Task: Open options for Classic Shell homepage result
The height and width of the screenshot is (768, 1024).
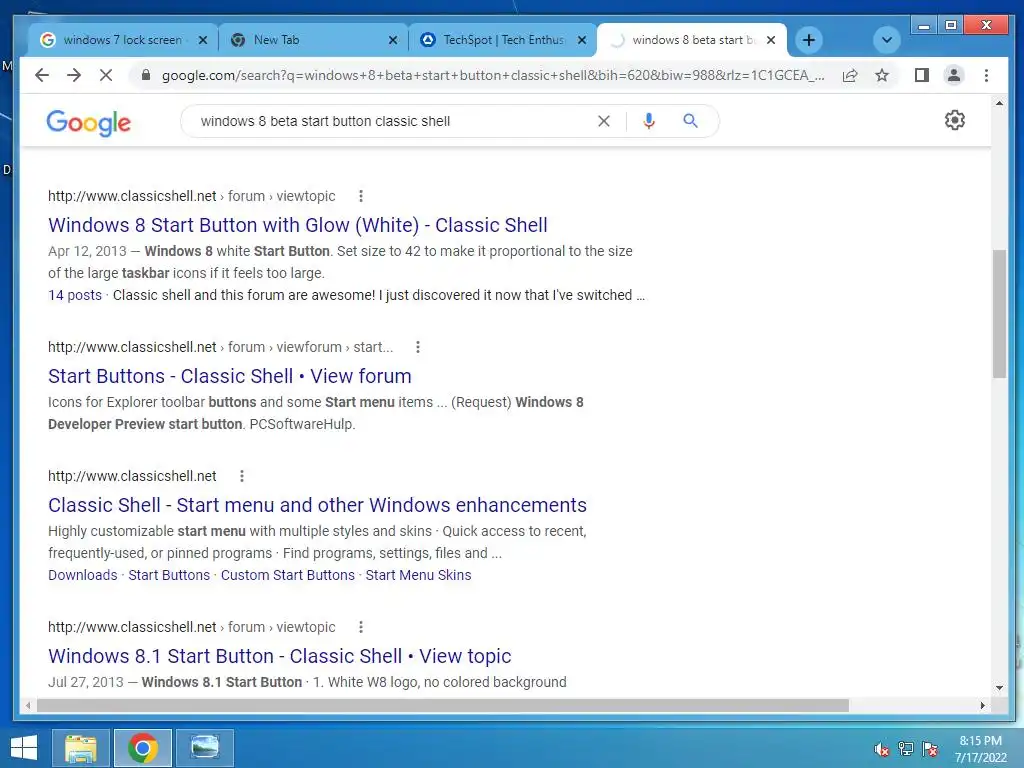Action: 242,476
